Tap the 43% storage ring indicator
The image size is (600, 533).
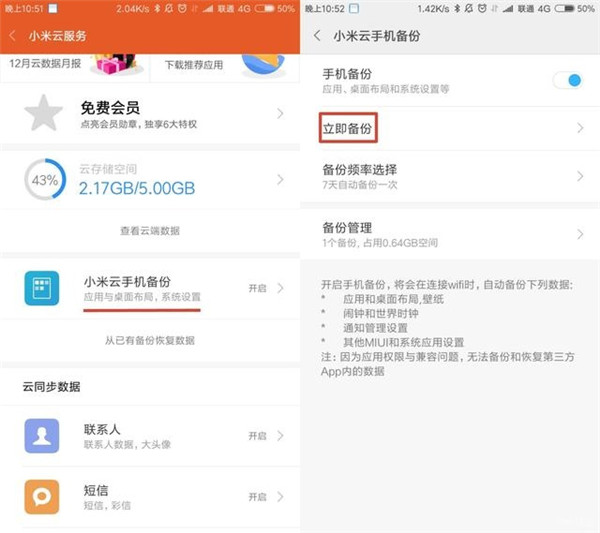pyautogui.click(x=45, y=179)
